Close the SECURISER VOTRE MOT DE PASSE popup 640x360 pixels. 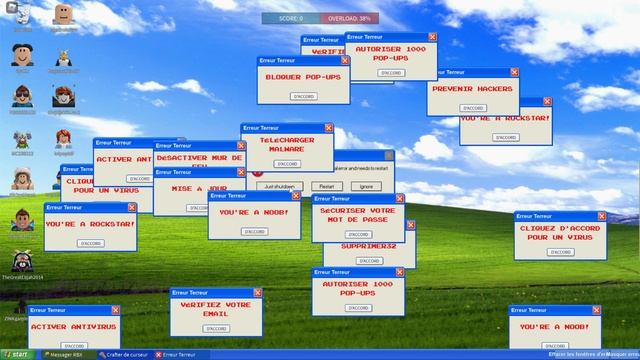(400, 199)
